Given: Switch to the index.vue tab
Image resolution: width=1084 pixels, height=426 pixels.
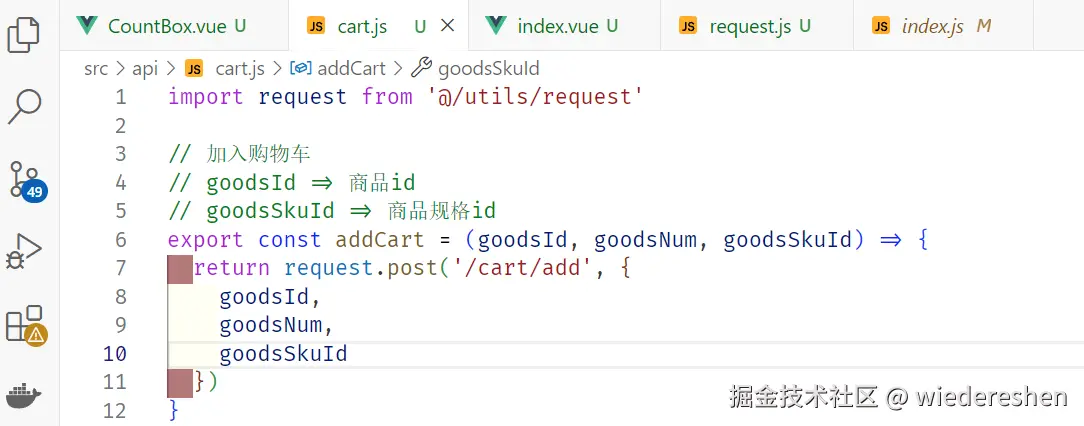Looking at the screenshot, I should 567,26.
